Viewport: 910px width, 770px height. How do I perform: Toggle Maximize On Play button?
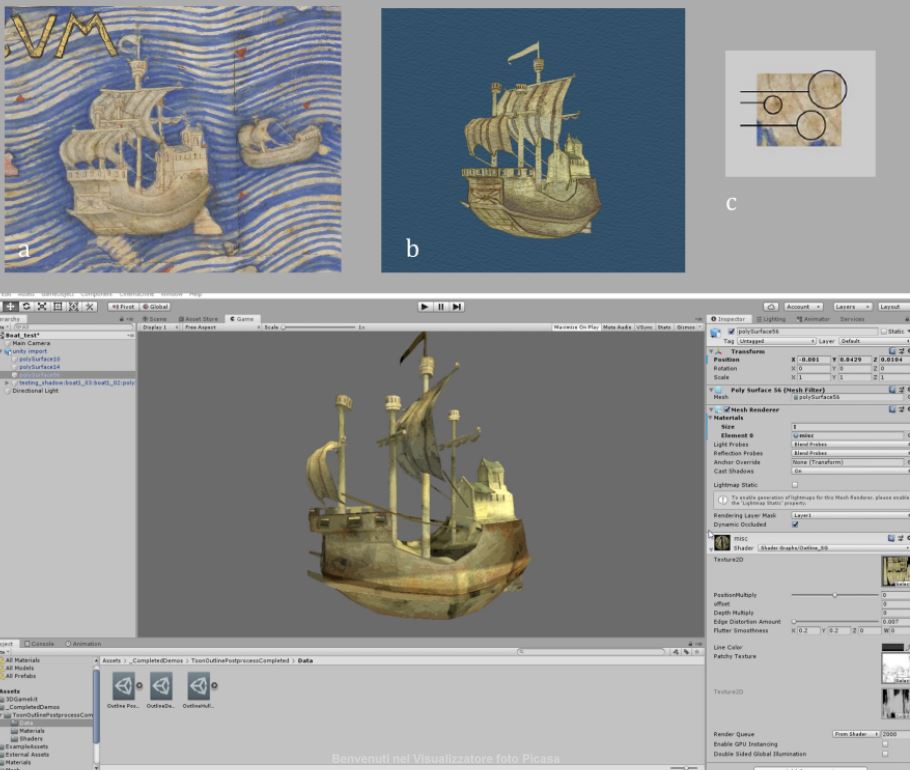[x=576, y=327]
